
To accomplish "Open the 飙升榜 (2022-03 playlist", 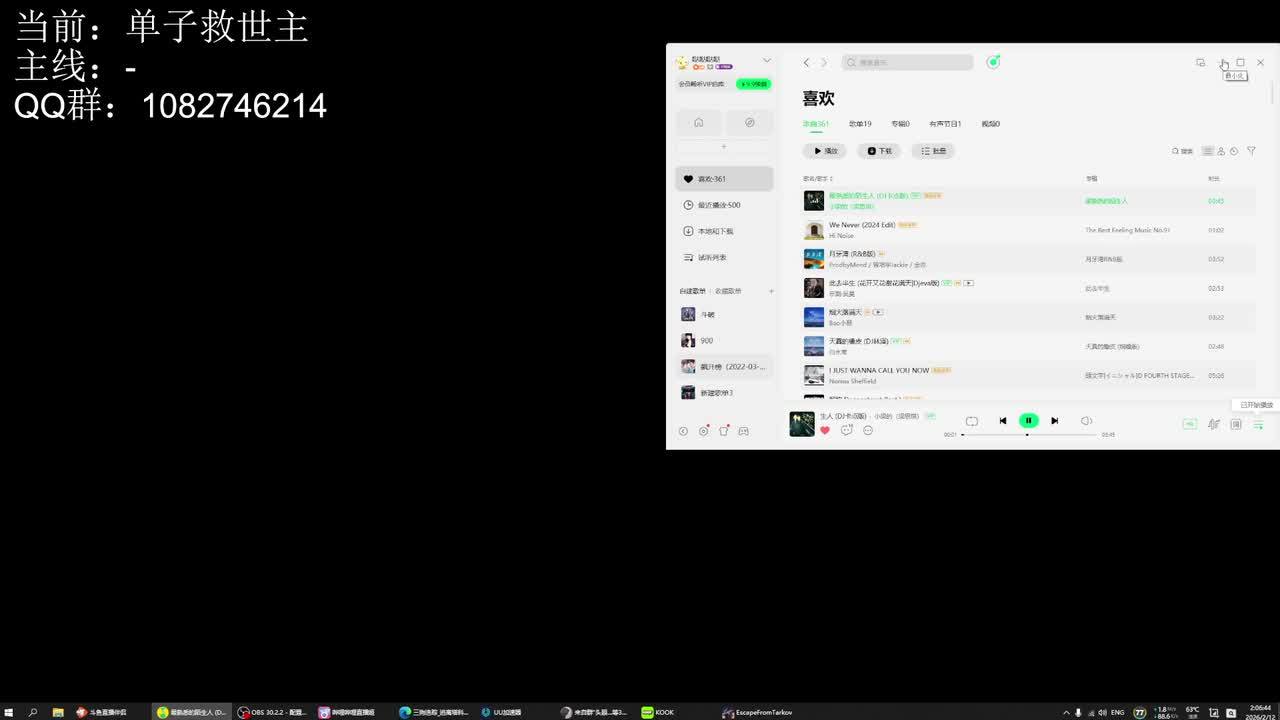I will (x=724, y=366).
